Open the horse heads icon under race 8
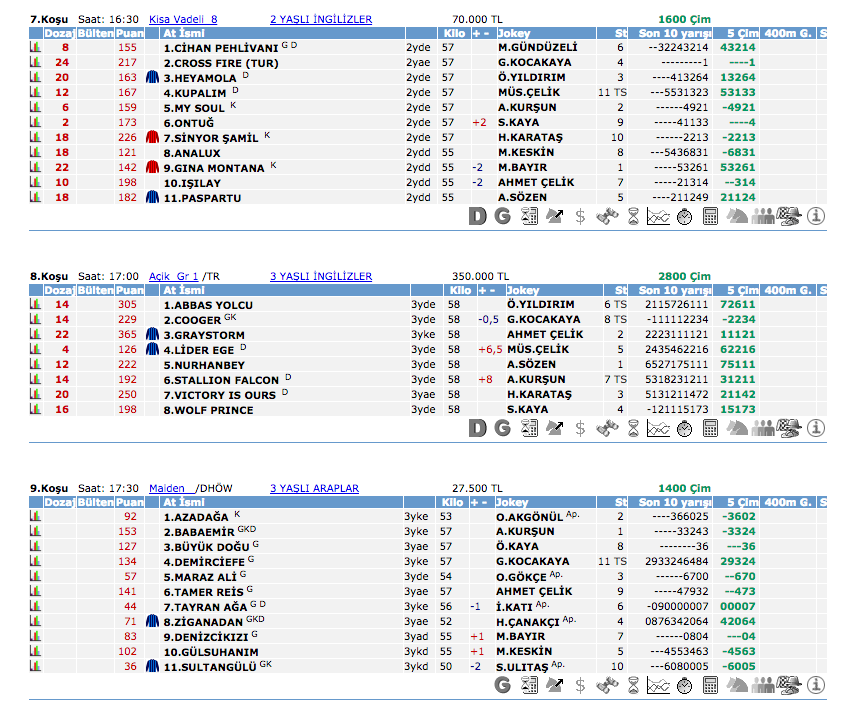This screenshot has width=858, height=722. [x=737, y=428]
